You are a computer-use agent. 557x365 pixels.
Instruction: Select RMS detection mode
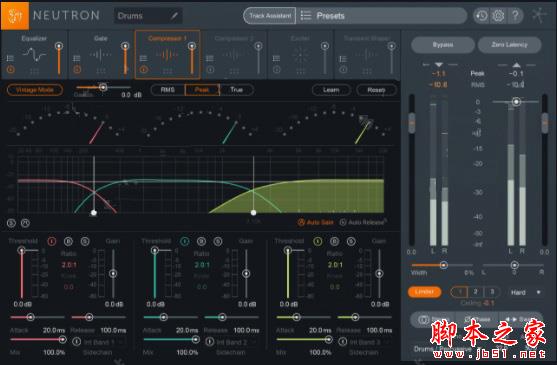(x=168, y=90)
